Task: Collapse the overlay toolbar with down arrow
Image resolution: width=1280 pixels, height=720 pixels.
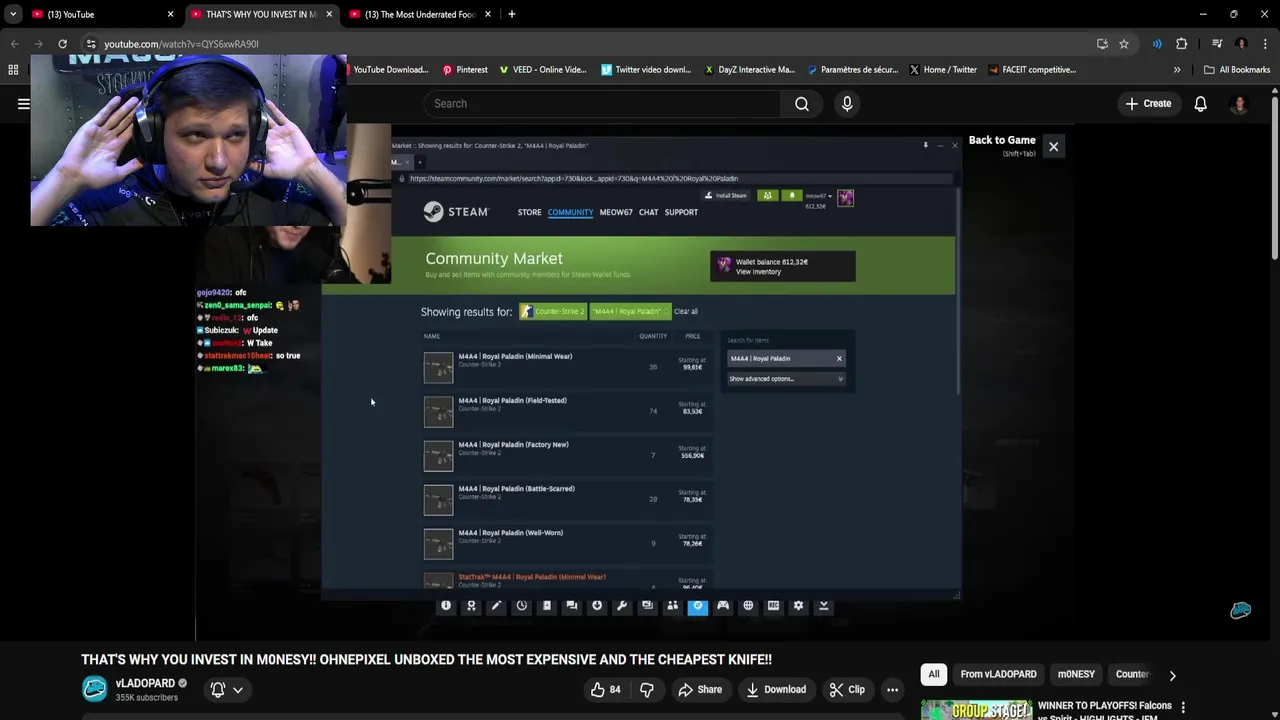Action: 824,606
